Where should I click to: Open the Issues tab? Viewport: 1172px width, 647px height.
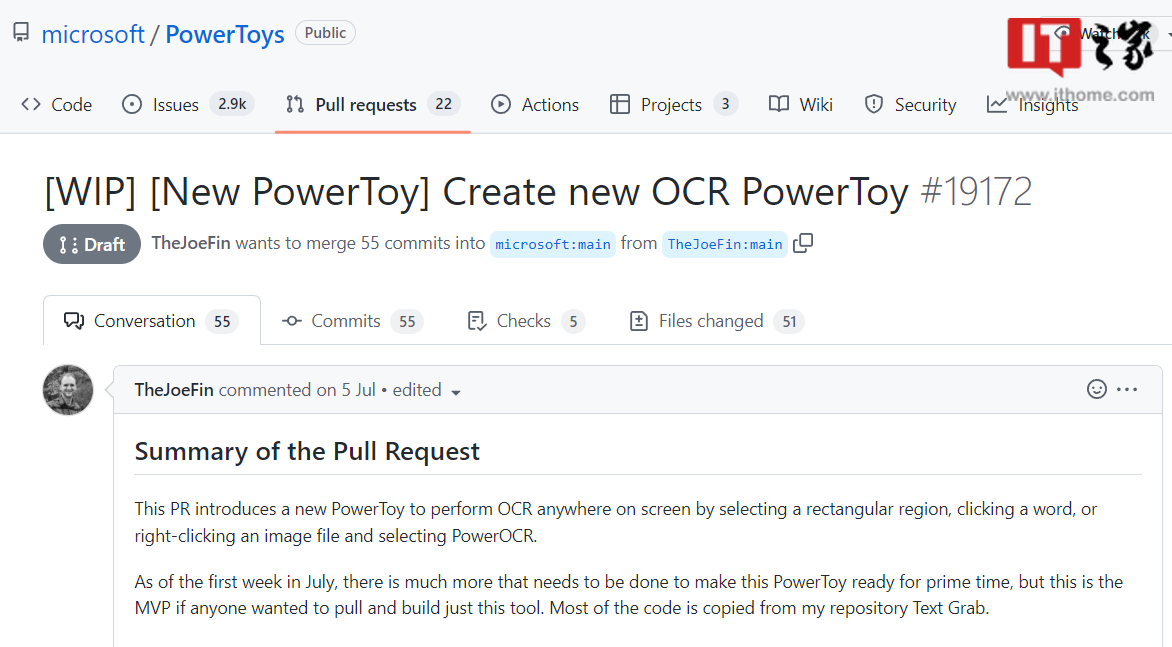tap(188, 105)
